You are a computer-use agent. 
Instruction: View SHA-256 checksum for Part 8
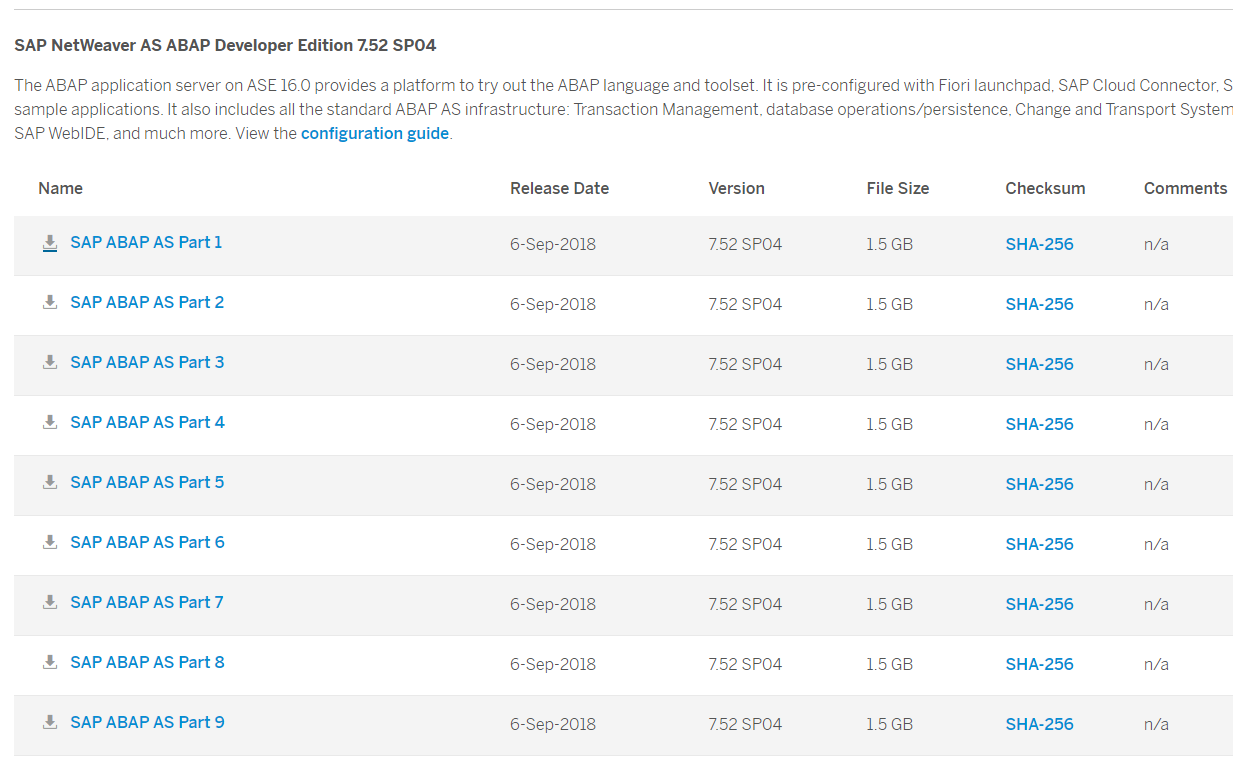1039,664
